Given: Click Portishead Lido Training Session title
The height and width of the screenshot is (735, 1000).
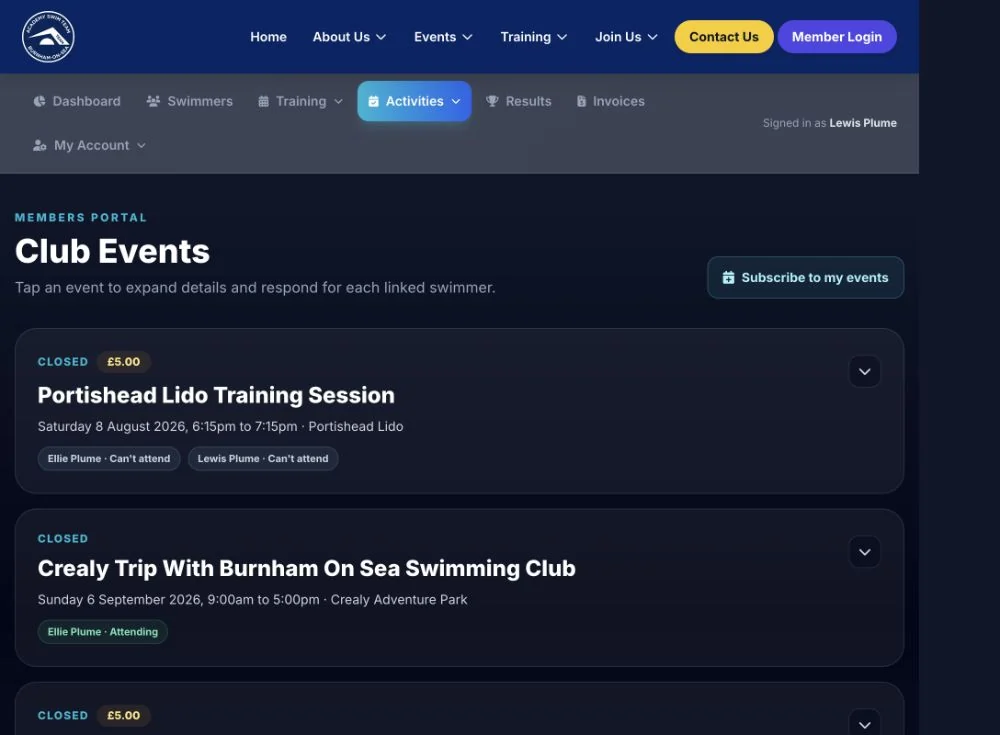Looking at the screenshot, I should [x=216, y=396].
